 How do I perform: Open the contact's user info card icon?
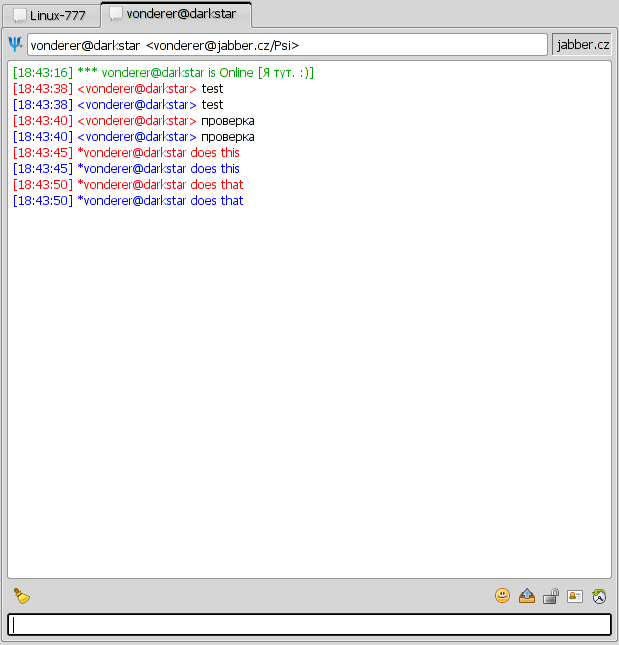click(x=575, y=596)
